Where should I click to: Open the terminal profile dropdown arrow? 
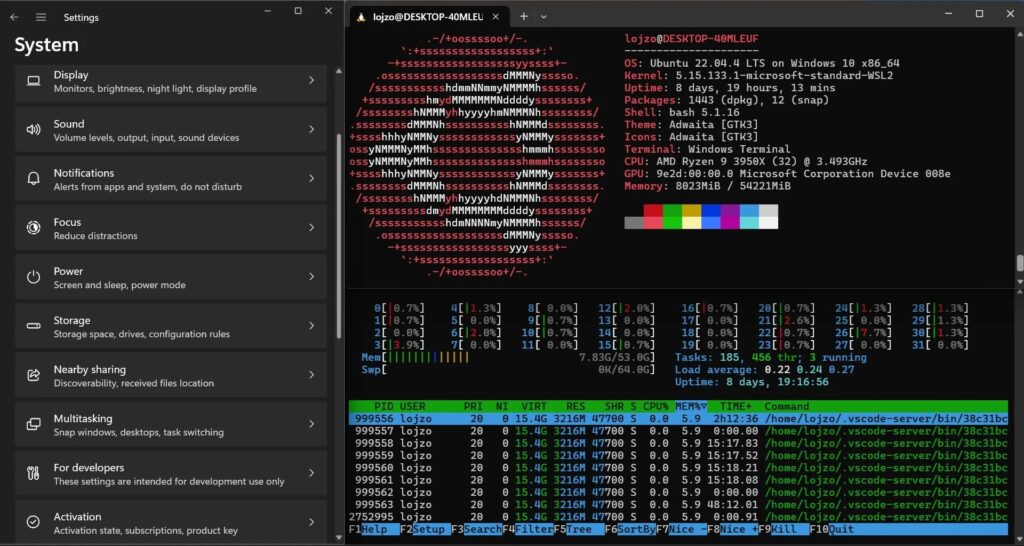pos(543,17)
